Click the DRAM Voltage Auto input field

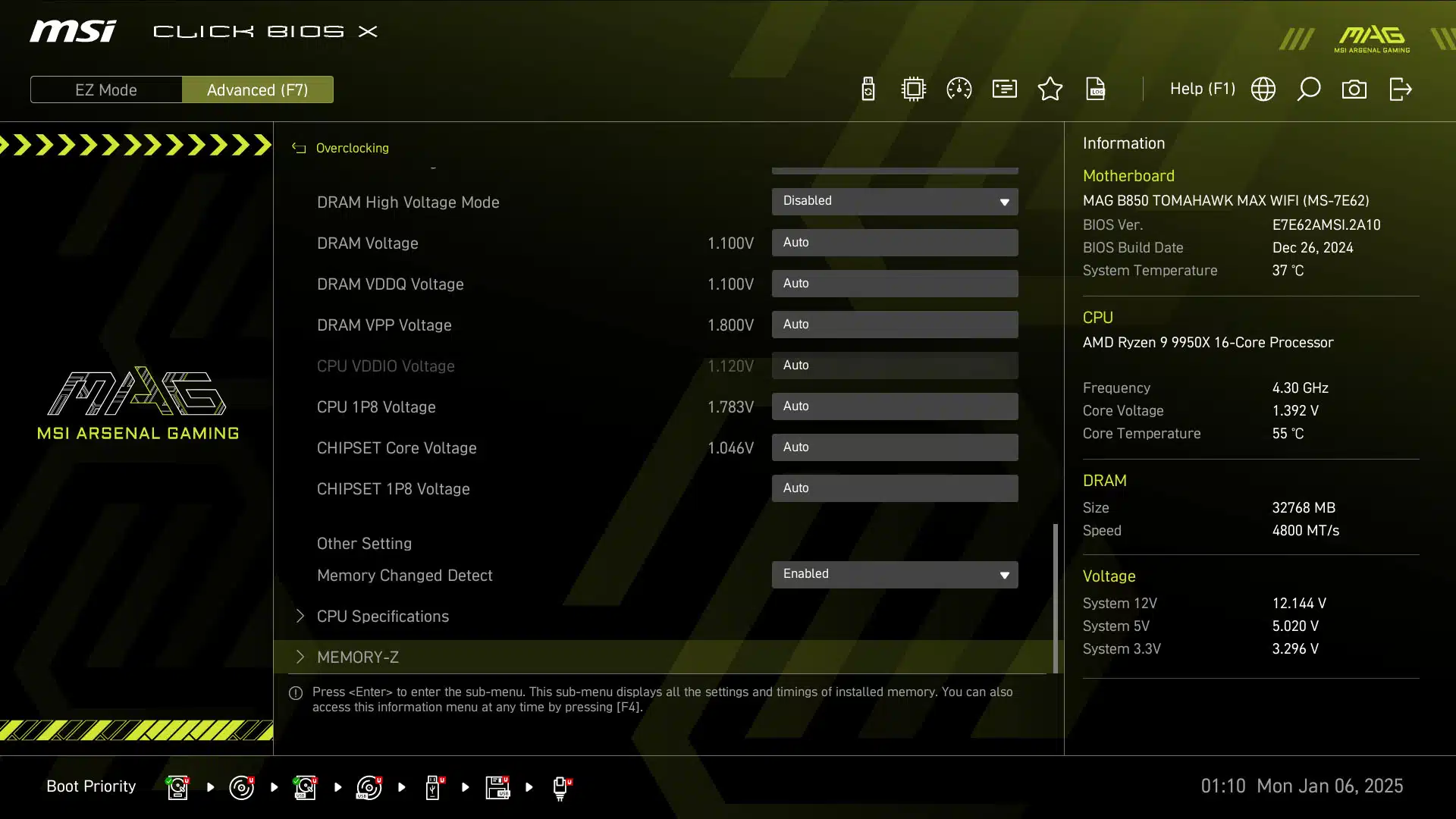[x=895, y=243]
